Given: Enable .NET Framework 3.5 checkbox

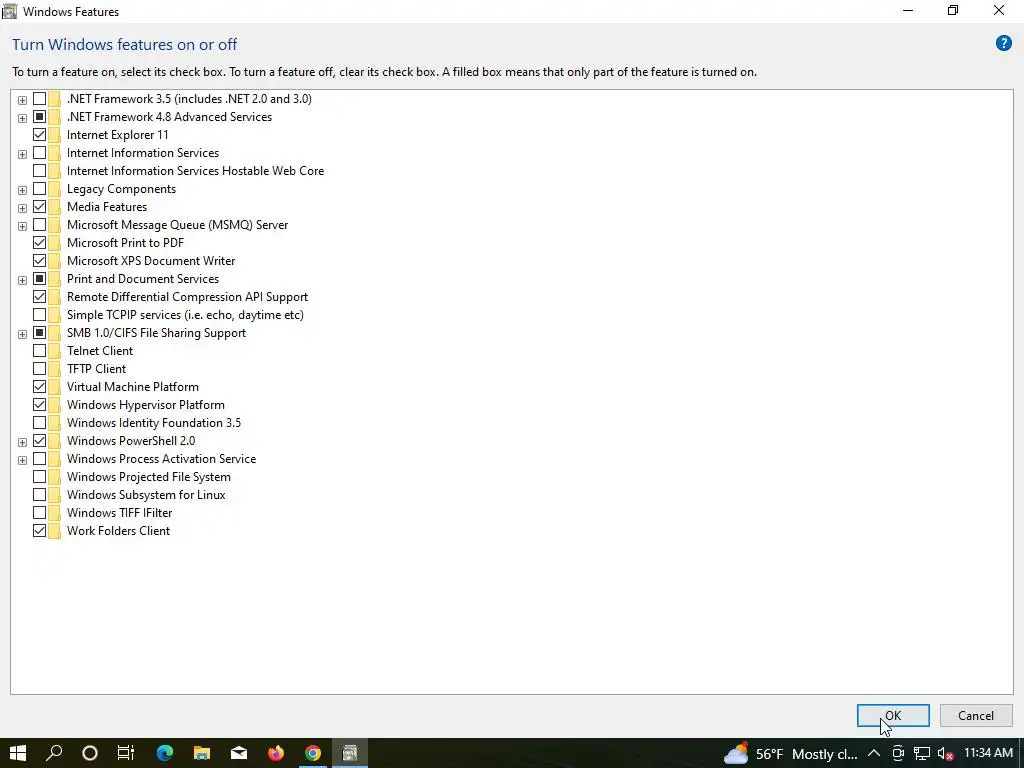Looking at the screenshot, I should [39, 99].
